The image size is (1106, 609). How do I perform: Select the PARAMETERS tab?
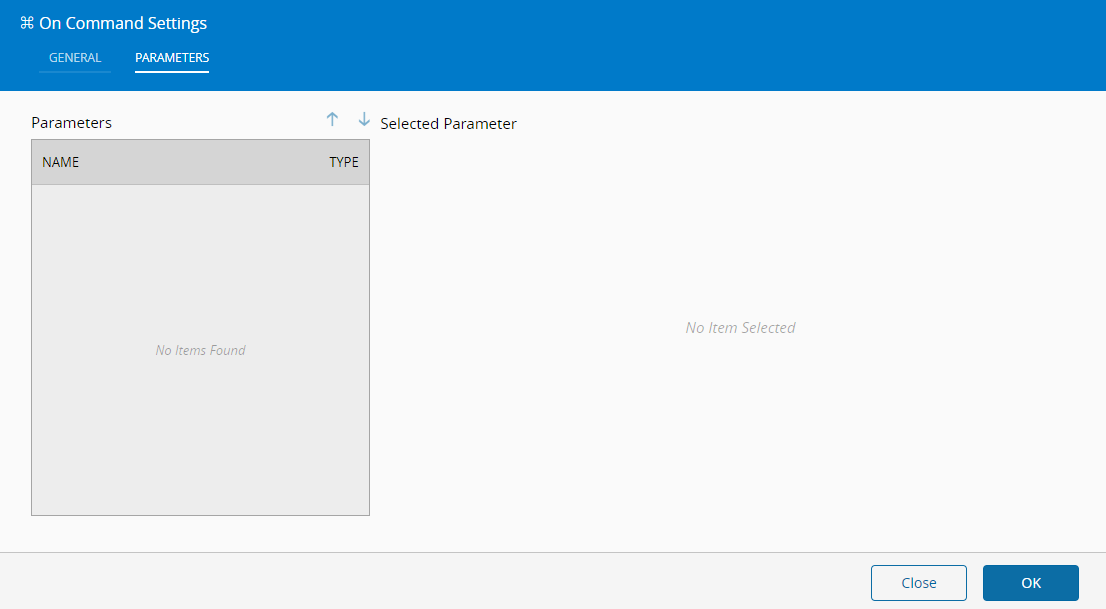coord(172,58)
